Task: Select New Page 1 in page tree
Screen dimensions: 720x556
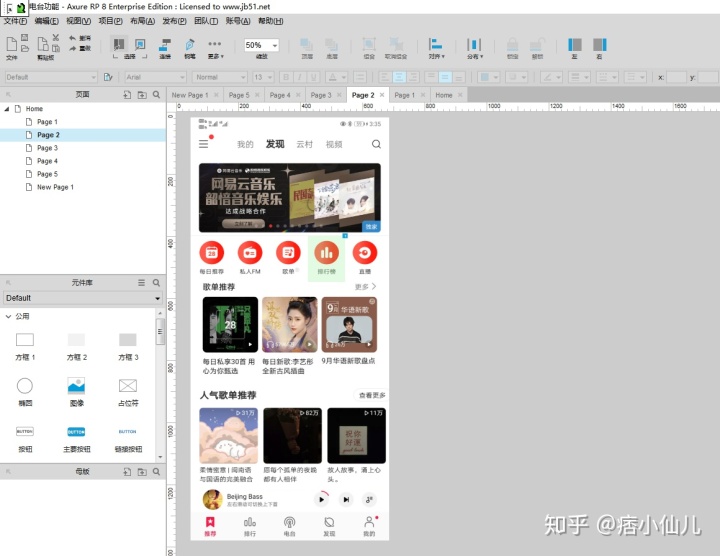Action: (x=55, y=187)
